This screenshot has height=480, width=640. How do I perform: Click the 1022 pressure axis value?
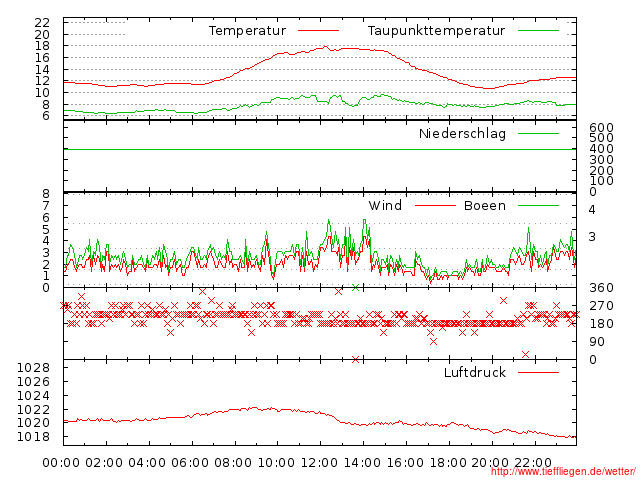click(x=33, y=409)
